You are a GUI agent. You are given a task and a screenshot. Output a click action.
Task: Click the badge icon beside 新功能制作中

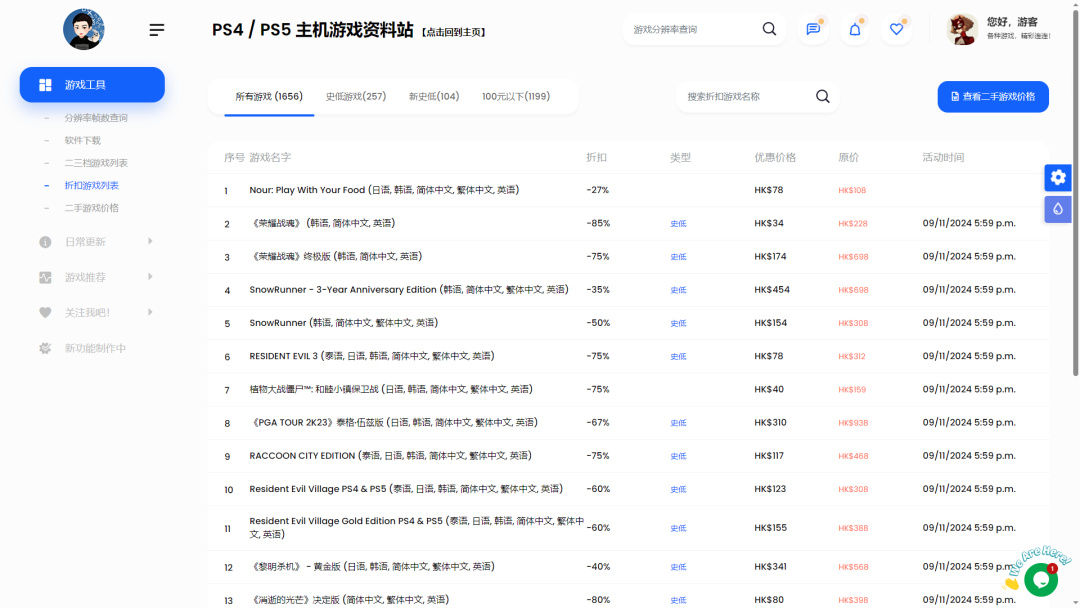[45, 348]
